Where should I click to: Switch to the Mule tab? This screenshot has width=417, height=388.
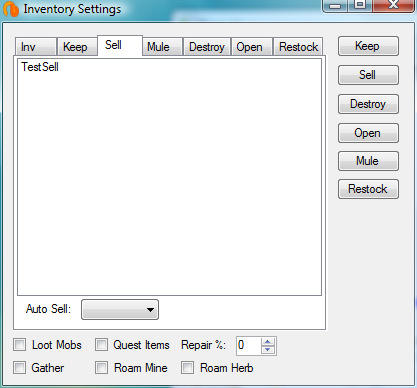[163, 47]
